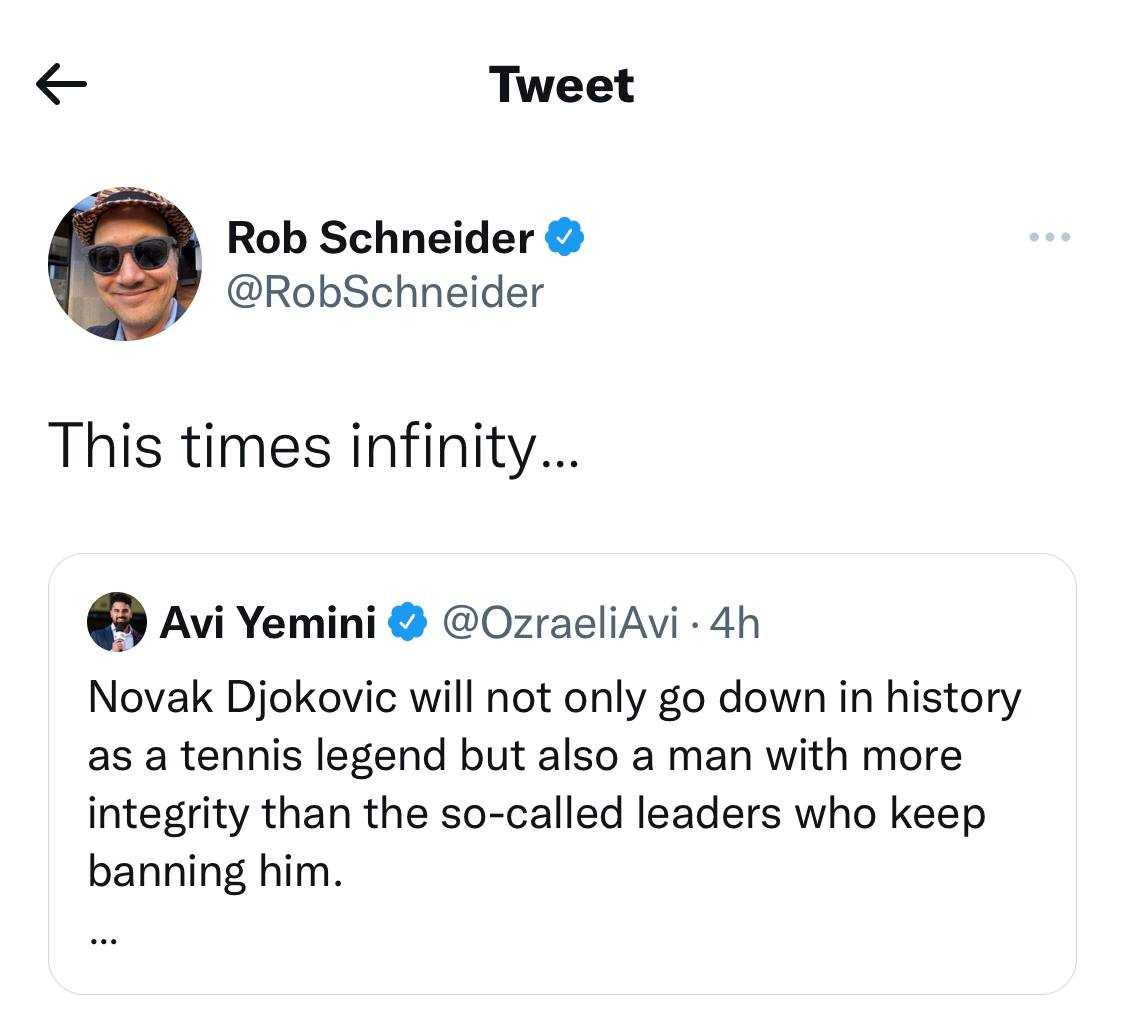Click Rob Schneider's display name
Viewport: 1125px width, 1031px height.
pos(380,237)
